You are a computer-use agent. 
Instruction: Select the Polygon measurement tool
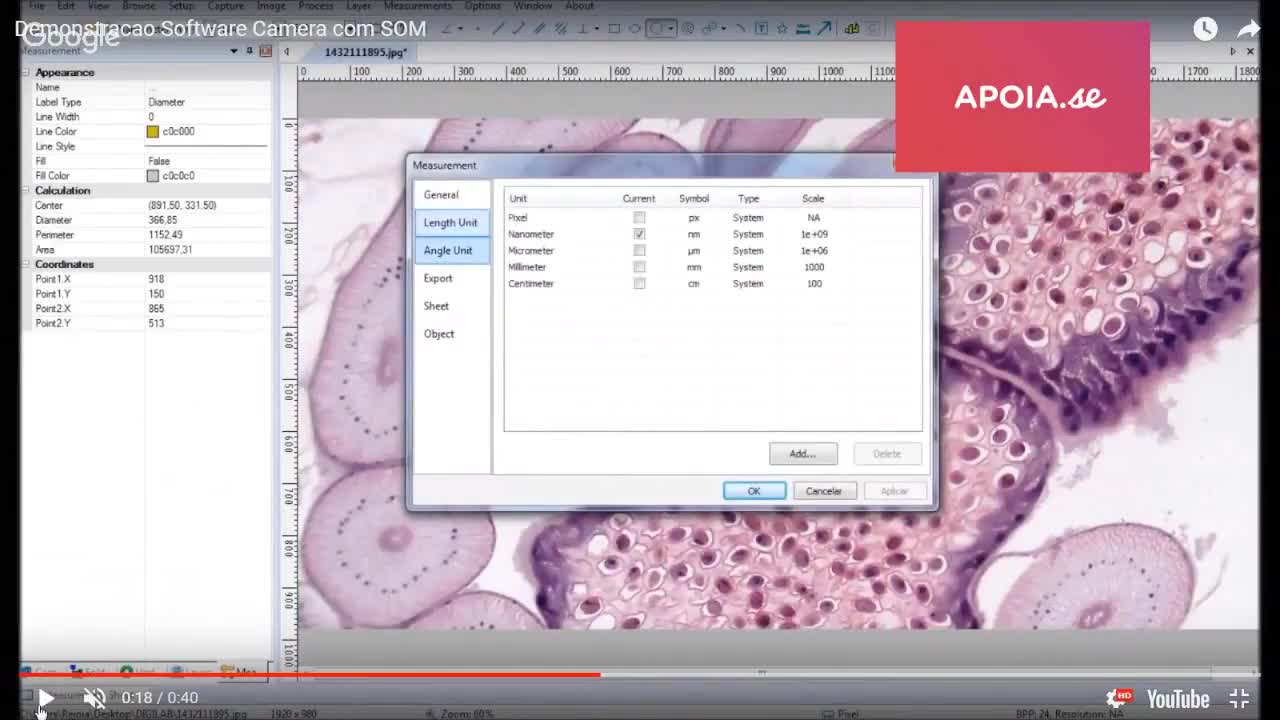pos(709,29)
